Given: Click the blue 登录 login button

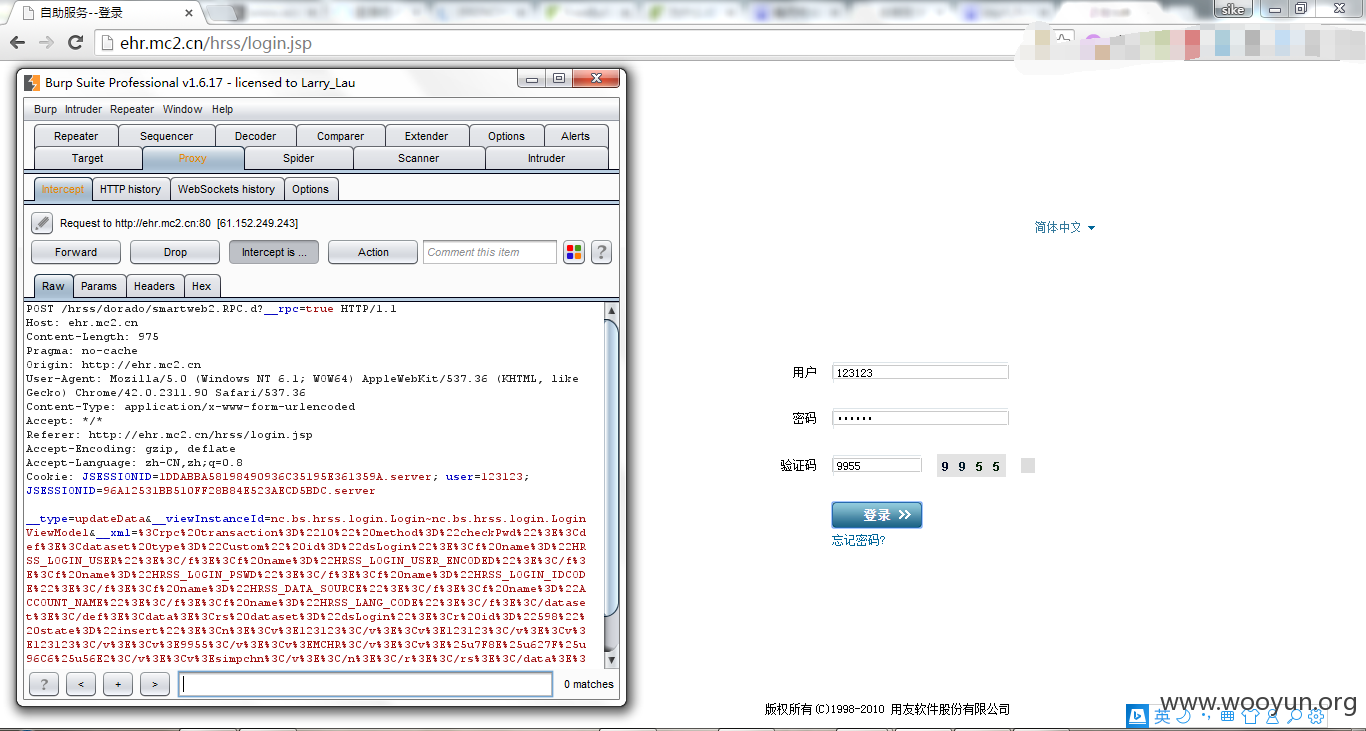Looking at the screenshot, I should pyautogui.click(x=877, y=515).
